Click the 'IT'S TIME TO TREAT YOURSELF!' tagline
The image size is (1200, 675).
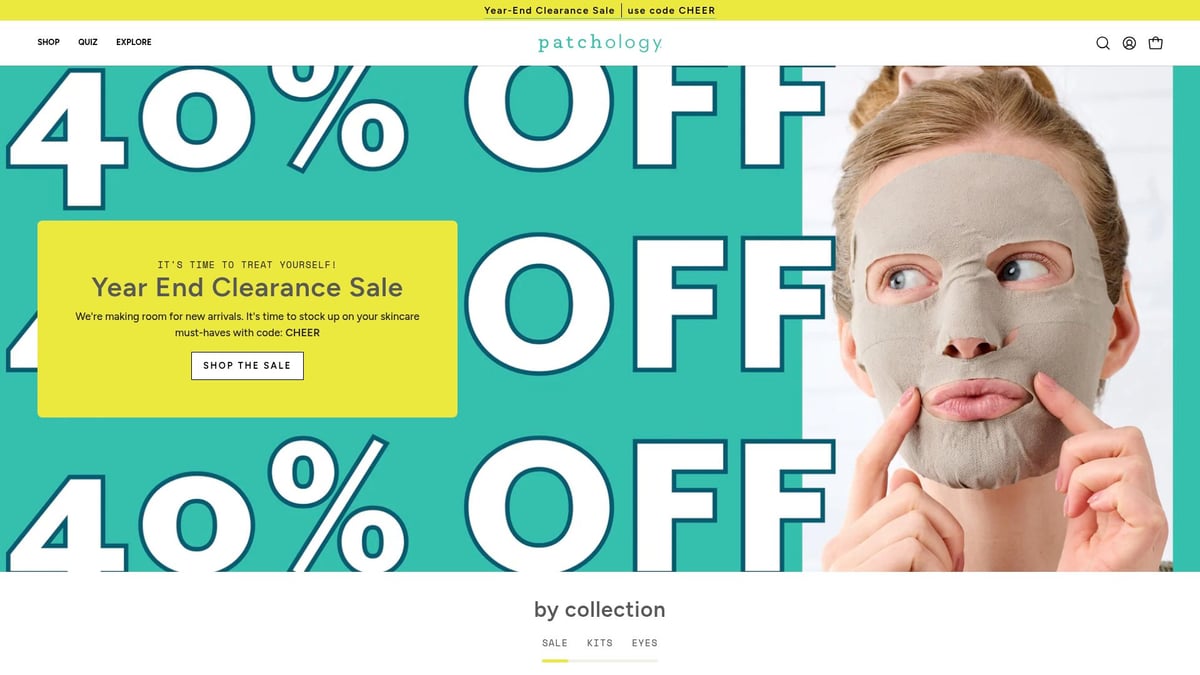pos(247,265)
